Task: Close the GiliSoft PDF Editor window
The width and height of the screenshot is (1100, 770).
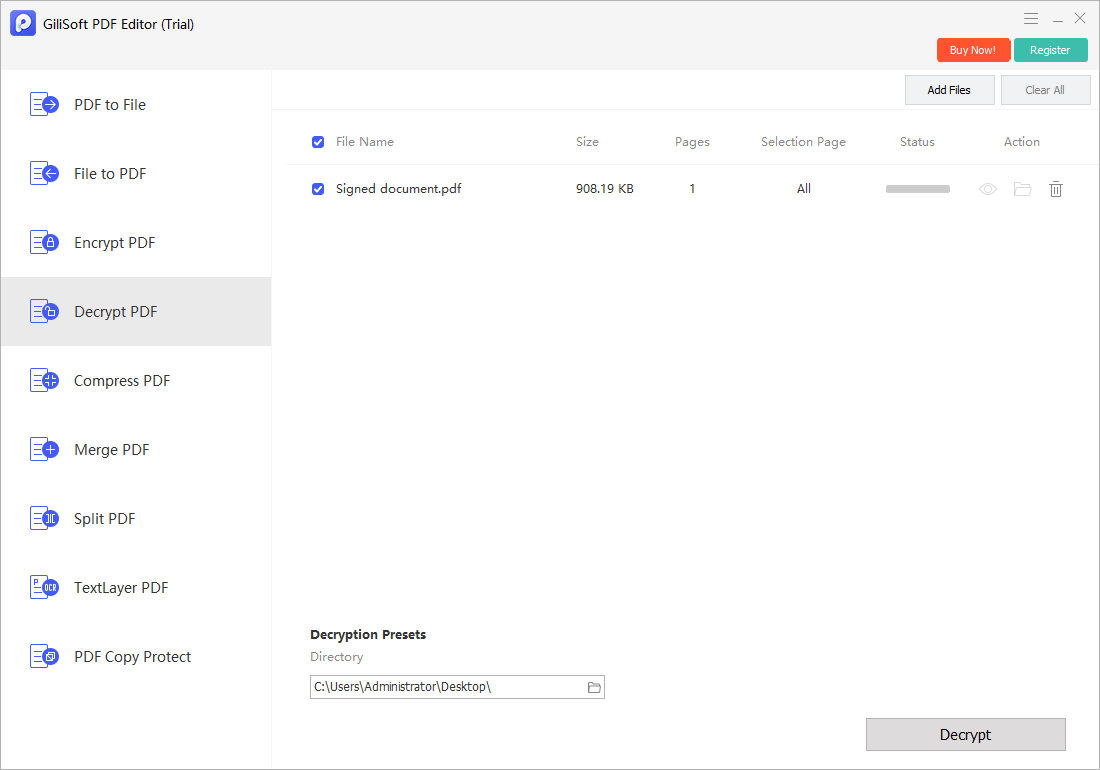Action: 1080,19
